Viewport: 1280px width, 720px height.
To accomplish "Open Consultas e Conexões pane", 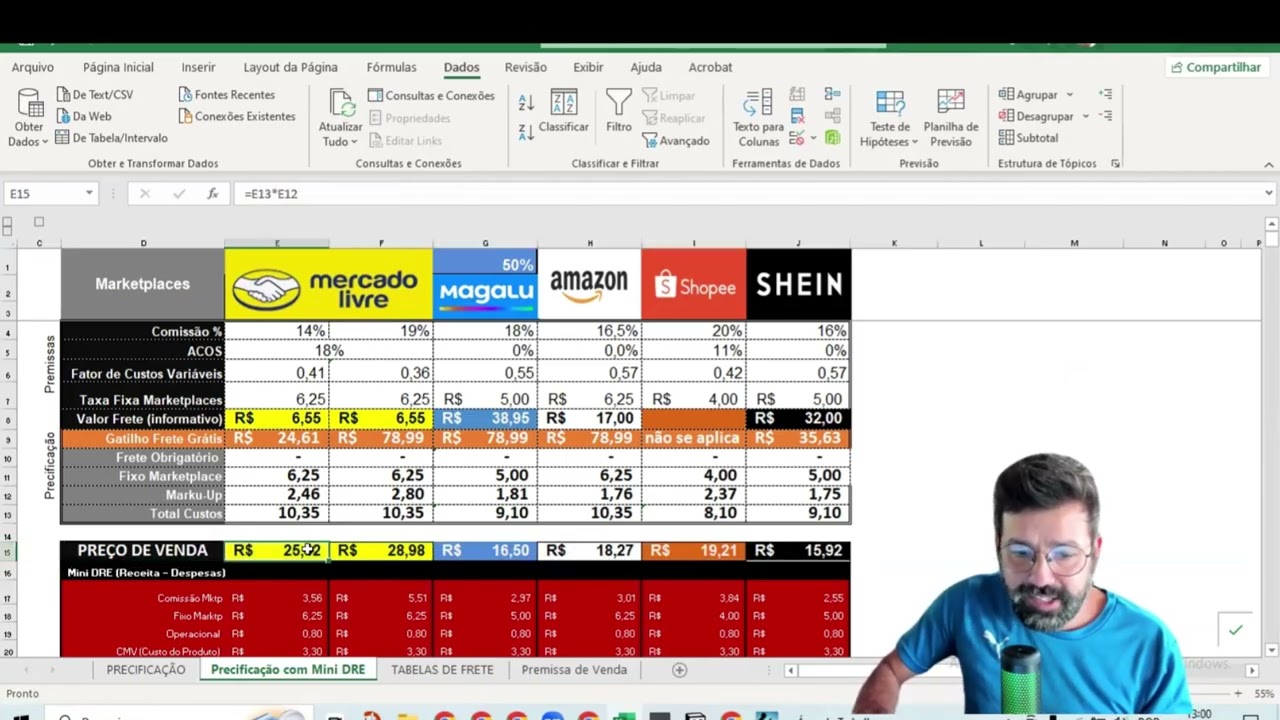I will click(x=431, y=95).
